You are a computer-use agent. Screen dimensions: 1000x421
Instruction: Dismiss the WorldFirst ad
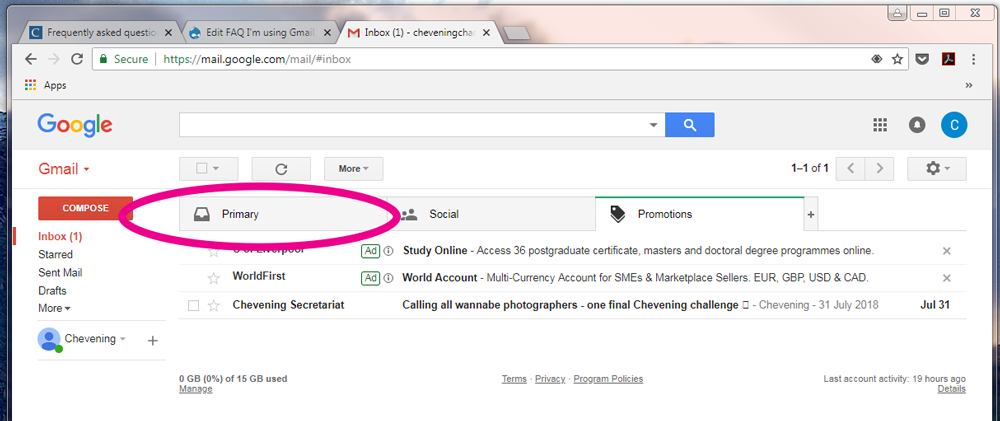[x=946, y=278]
